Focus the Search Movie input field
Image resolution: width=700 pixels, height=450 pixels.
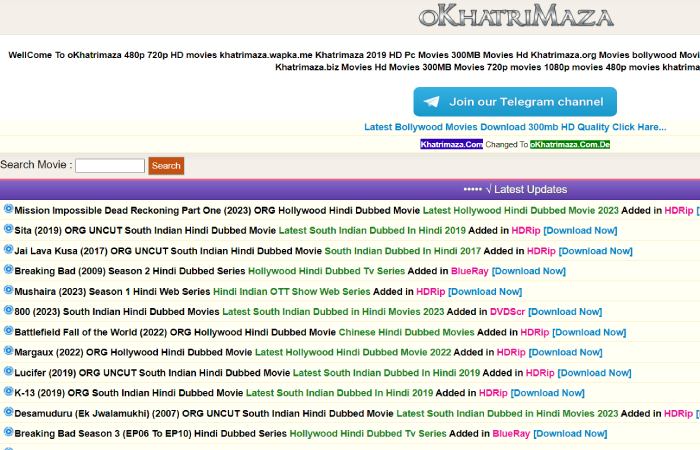coord(110,166)
